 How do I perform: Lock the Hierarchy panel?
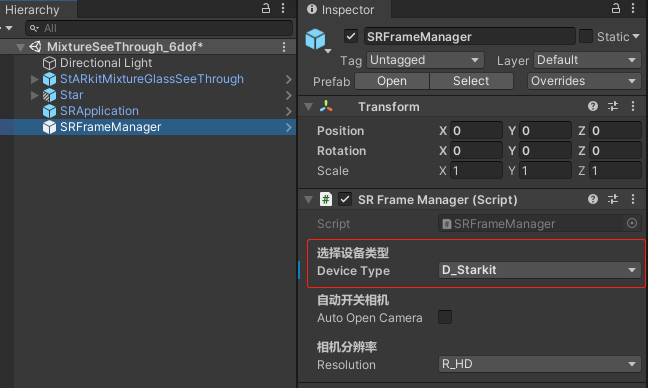coord(266,8)
